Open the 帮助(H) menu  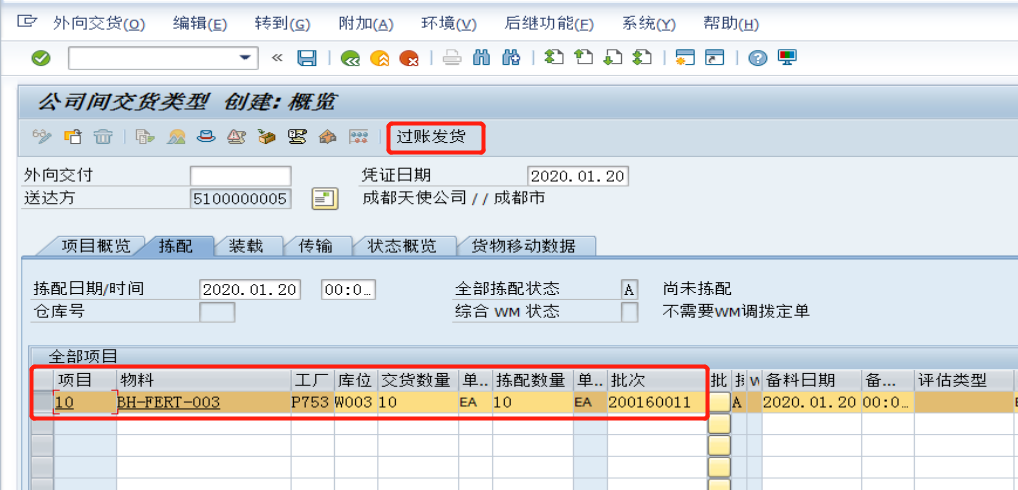coord(731,24)
